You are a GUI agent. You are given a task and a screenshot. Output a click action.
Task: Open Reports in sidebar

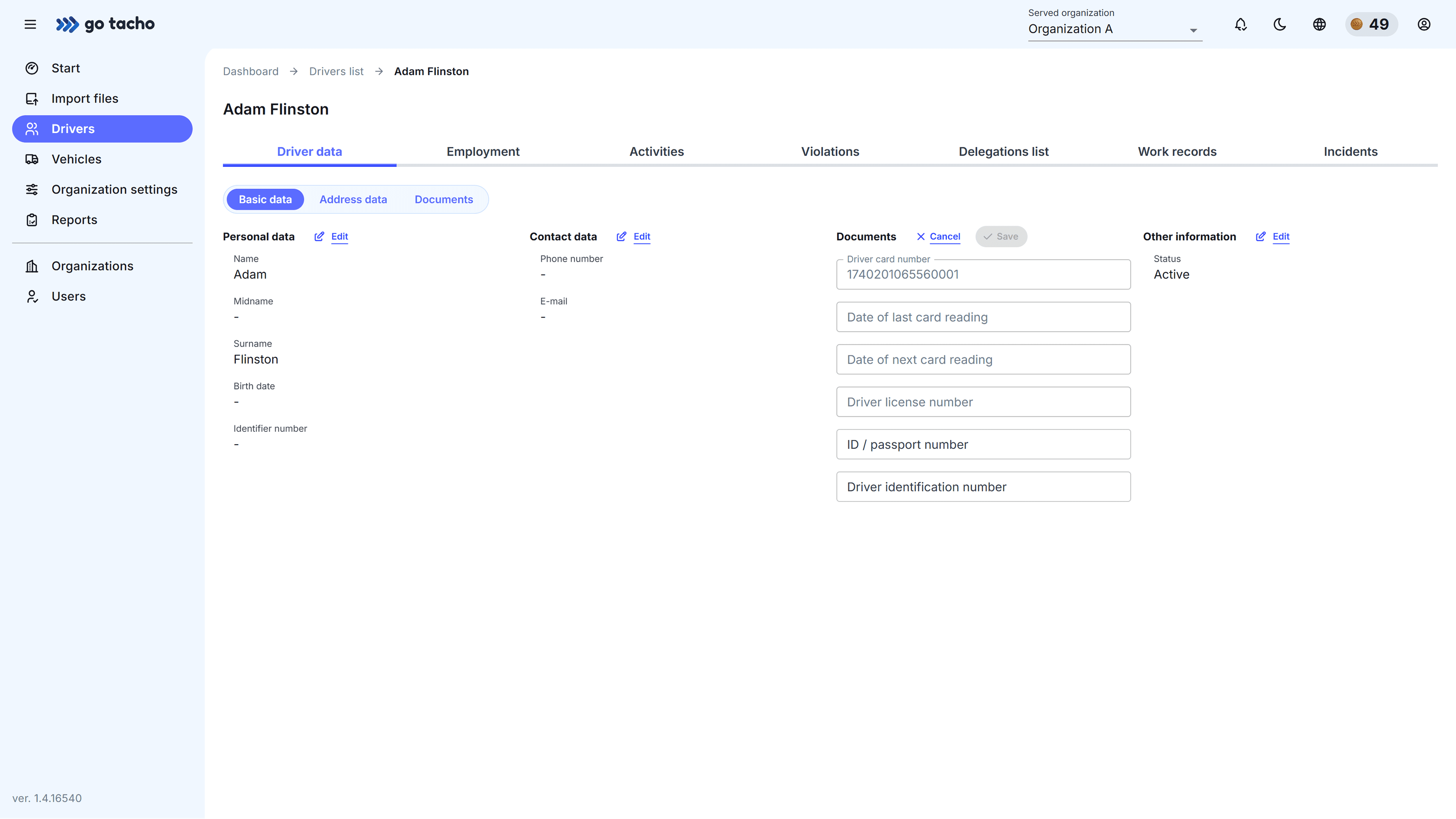[74, 220]
